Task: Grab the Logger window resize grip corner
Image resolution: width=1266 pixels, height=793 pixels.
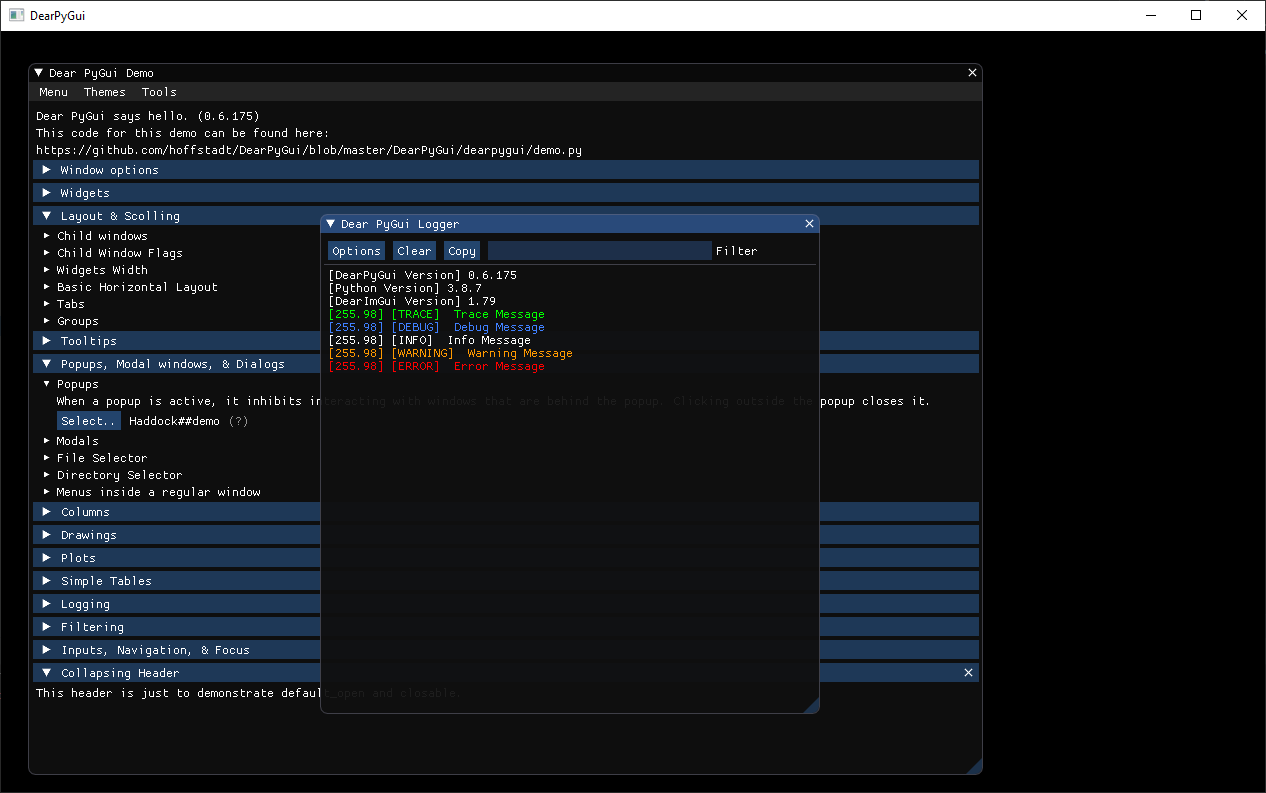Action: coord(811,705)
